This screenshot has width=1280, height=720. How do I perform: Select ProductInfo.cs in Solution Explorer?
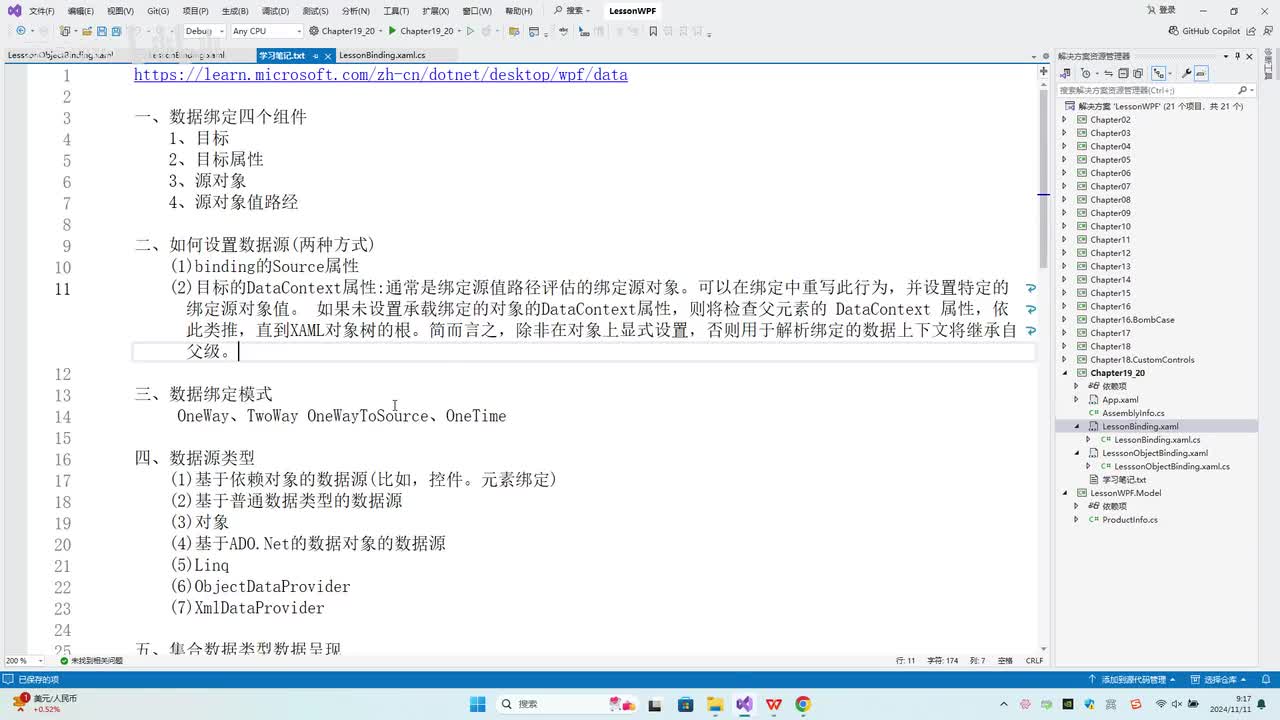tap(1130, 520)
